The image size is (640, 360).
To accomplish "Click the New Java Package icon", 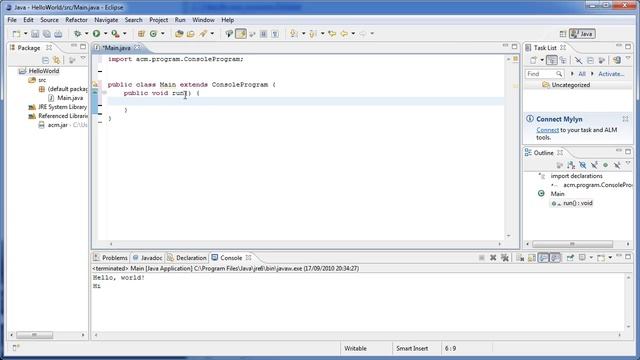I will click(x=141, y=34).
